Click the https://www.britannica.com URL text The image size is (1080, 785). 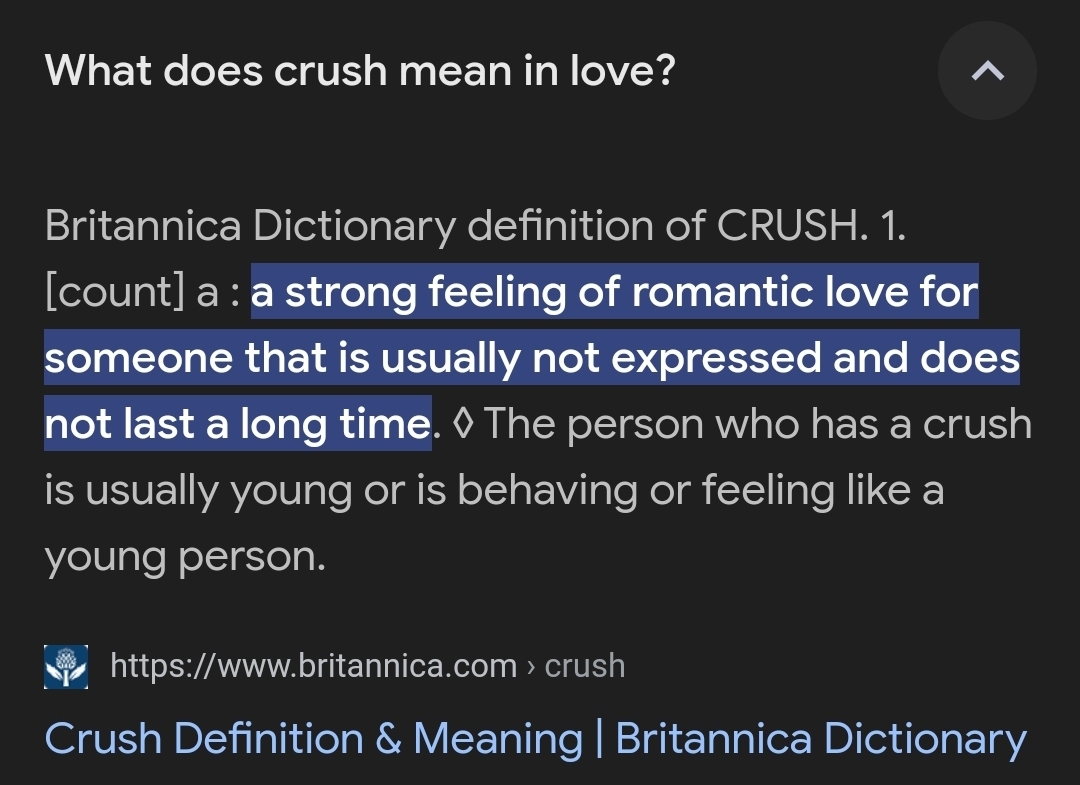tap(313, 666)
